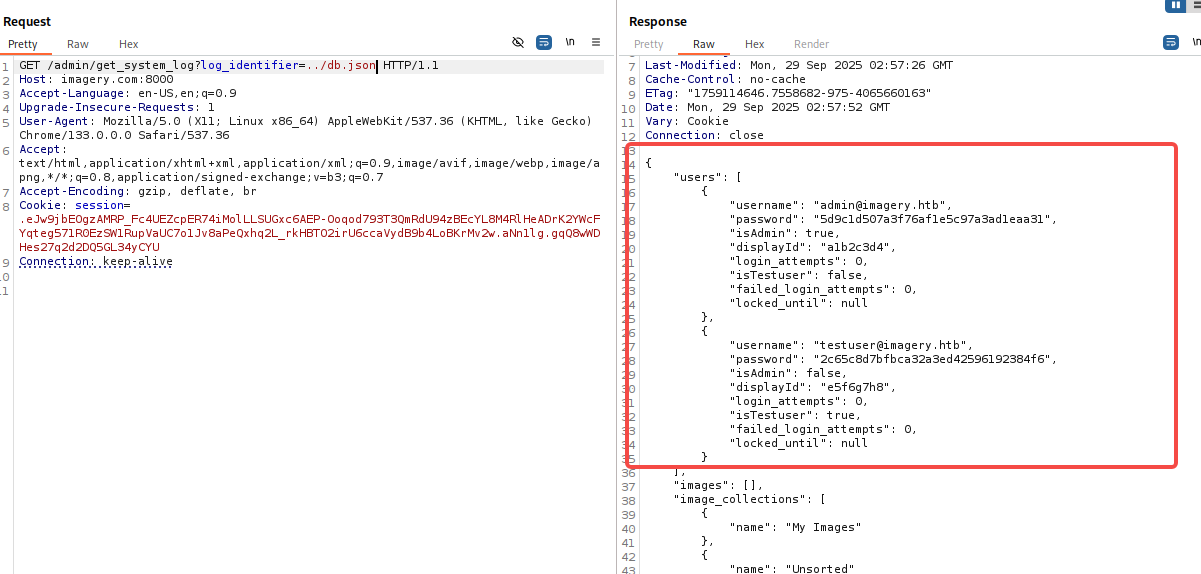This screenshot has width=1201, height=574.
Task: Switch the Response view to the Pretty tab
Action: pyautogui.click(x=649, y=44)
